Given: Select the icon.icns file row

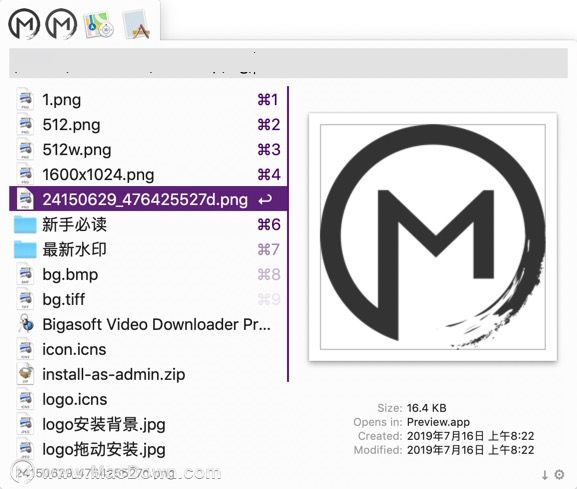Looking at the screenshot, I should [x=148, y=350].
